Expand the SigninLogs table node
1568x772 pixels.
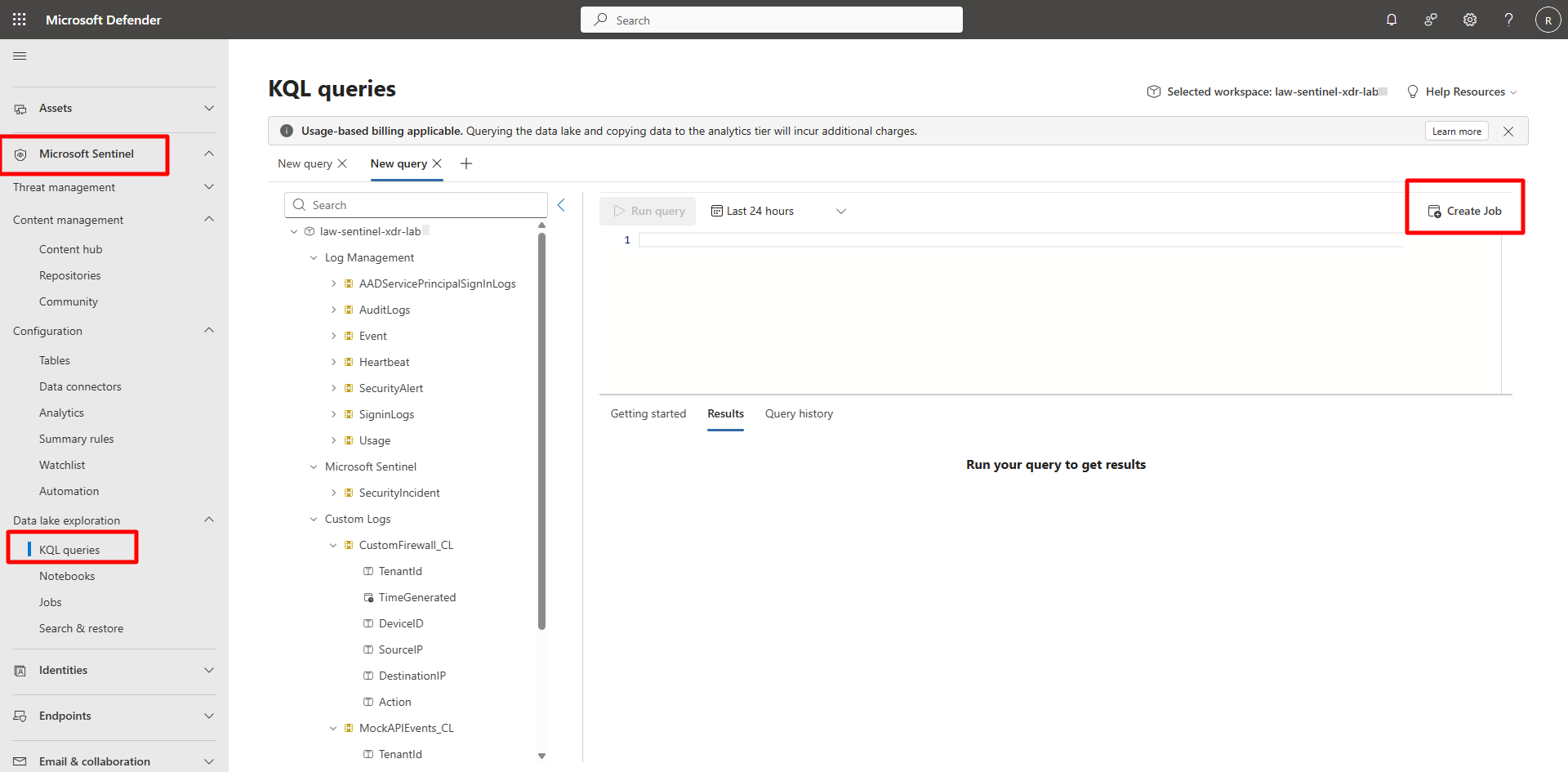pos(333,414)
